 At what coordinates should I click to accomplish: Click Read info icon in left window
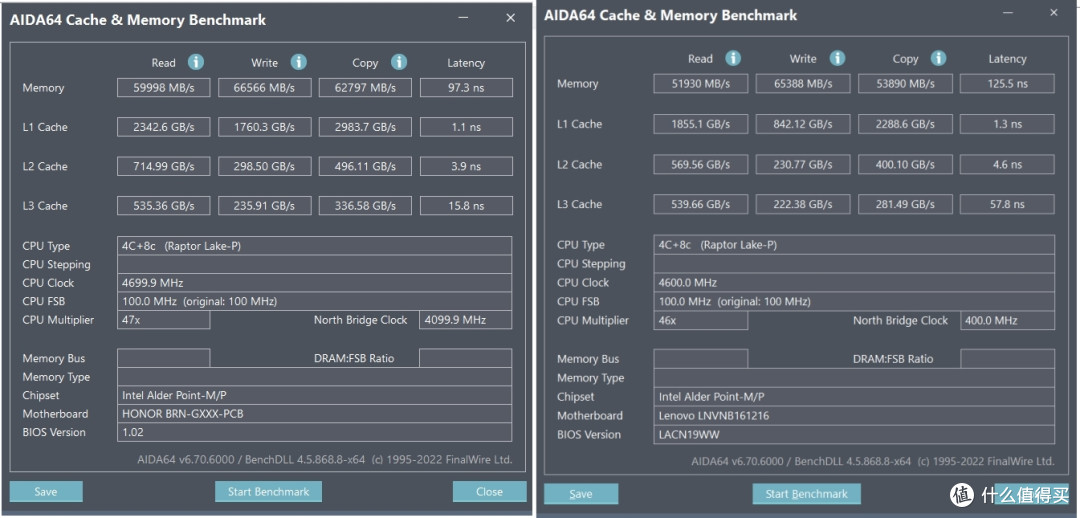(x=196, y=63)
